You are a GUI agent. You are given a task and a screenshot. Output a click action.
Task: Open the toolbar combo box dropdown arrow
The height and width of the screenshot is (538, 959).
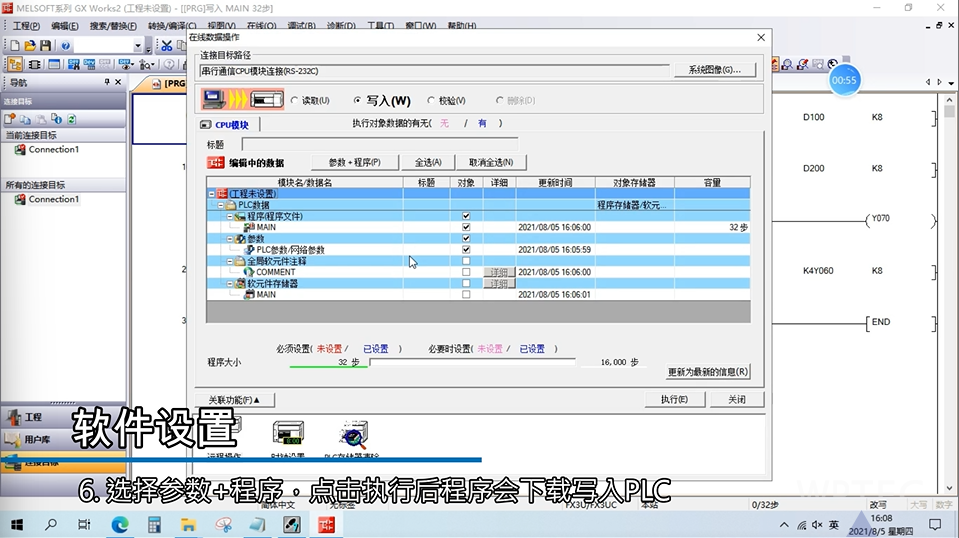[138, 46]
